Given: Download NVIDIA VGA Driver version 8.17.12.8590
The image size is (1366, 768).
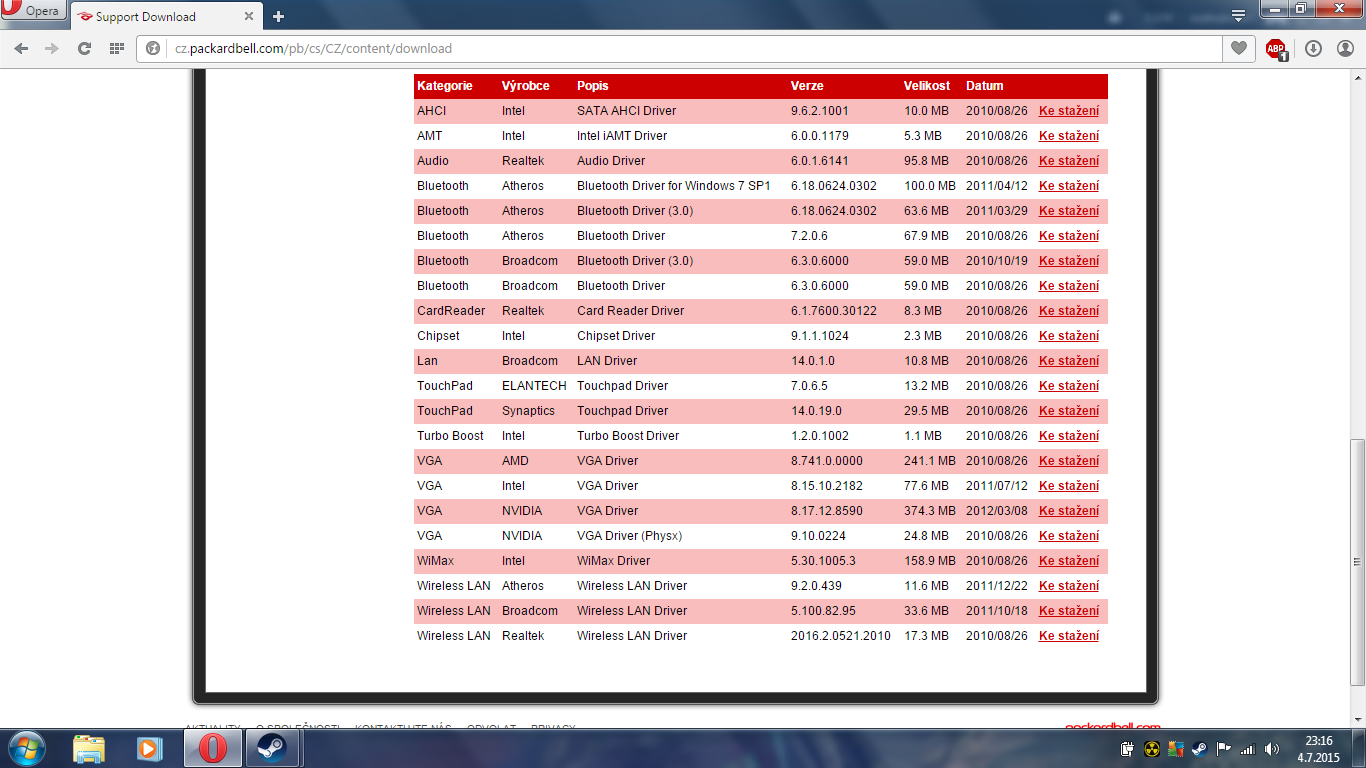Looking at the screenshot, I should (x=1069, y=511).
